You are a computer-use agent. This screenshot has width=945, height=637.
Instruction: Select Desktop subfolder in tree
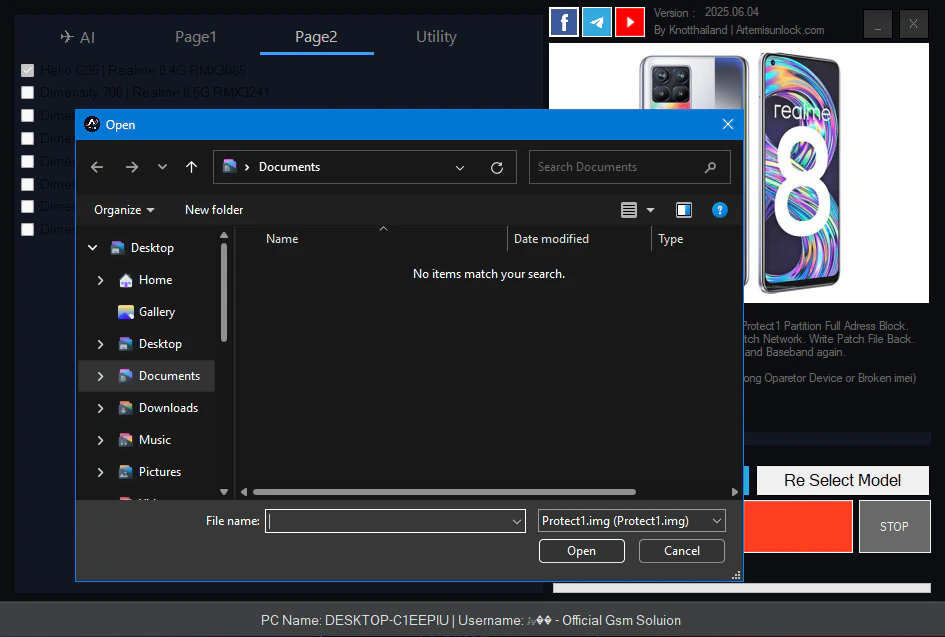point(160,344)
